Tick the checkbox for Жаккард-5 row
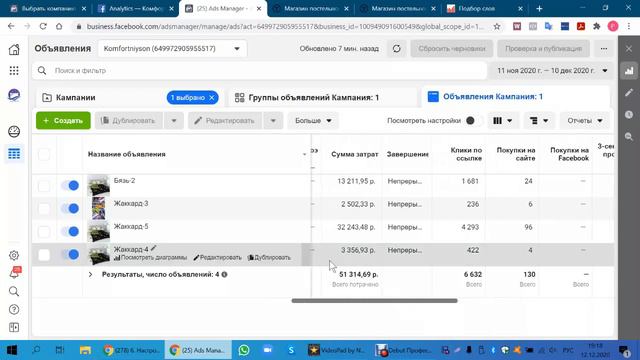640x360 pixels. (x=44, y=232)
